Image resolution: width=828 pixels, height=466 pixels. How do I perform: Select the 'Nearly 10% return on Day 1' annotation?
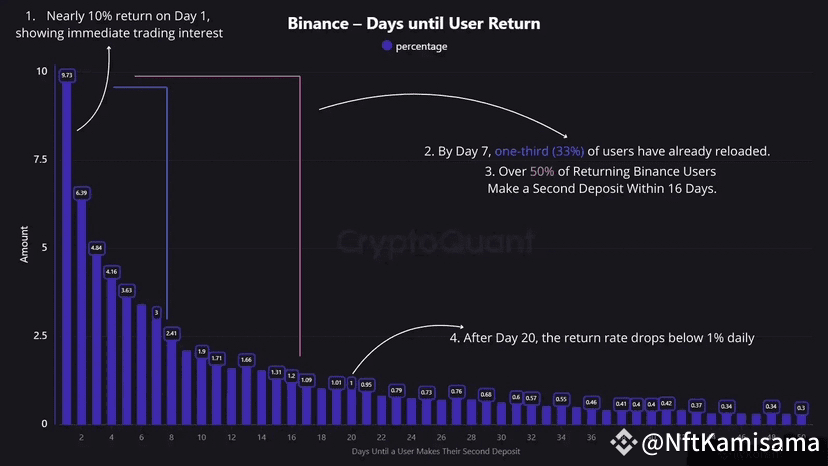pyautogui.click(x=119, y=16)
